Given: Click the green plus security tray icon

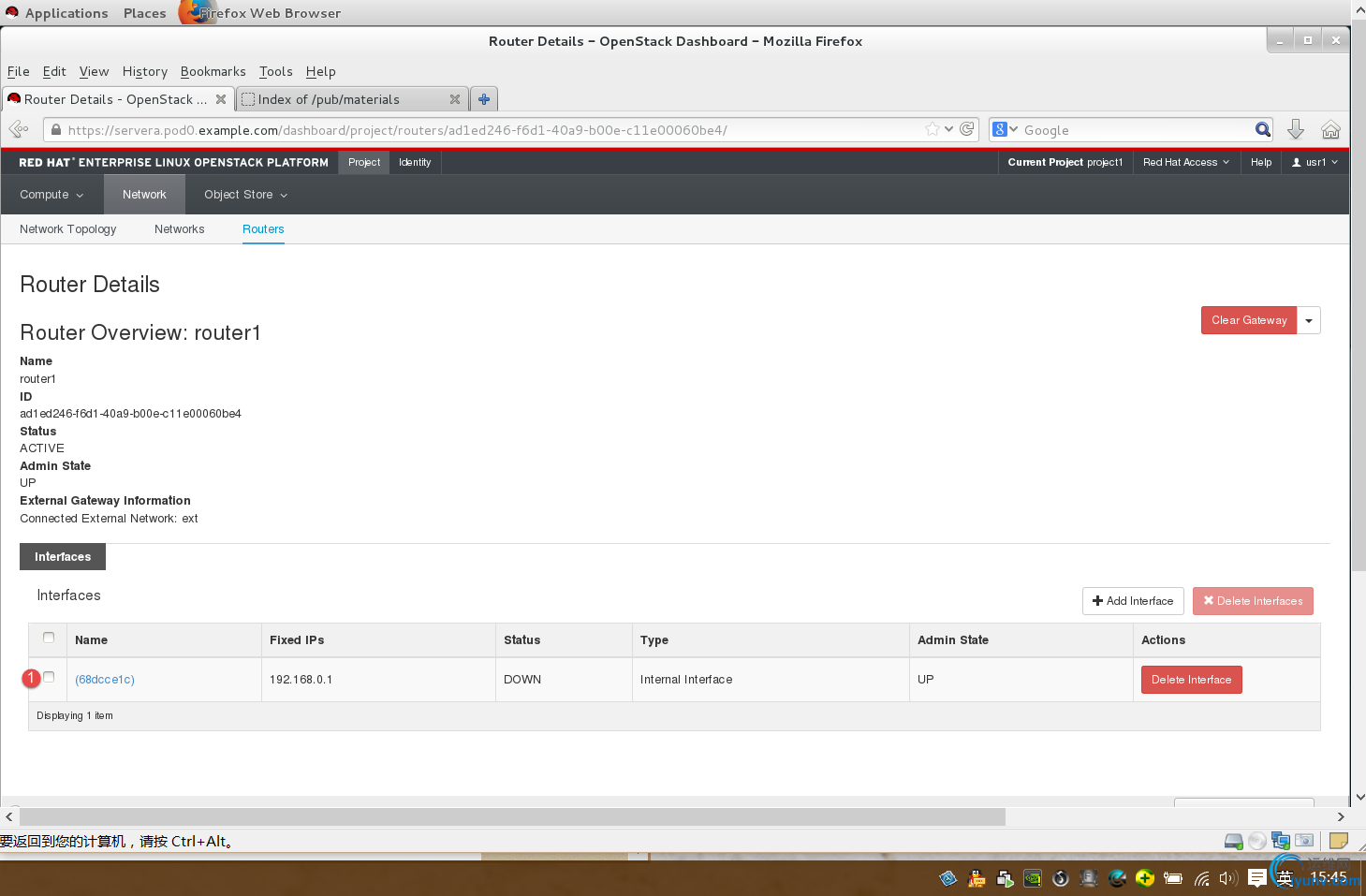Looking at the screenshot, I should [x=1145, y=878].
